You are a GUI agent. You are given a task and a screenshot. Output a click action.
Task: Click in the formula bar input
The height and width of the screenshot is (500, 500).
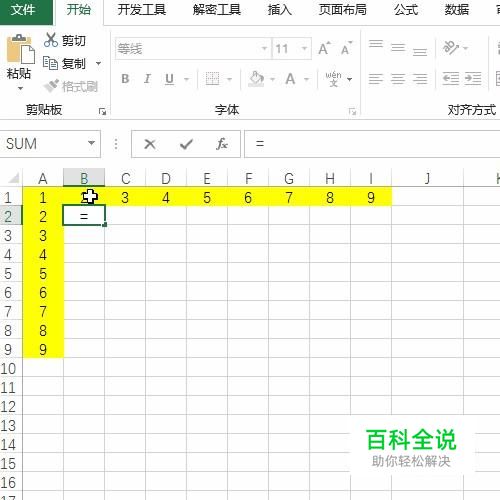click(x=372, y=144)
